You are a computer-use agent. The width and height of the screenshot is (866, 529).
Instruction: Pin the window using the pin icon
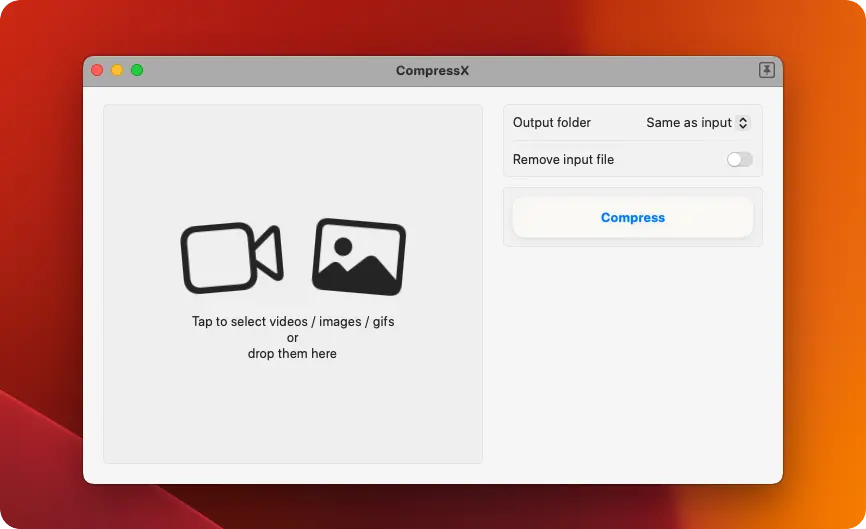[x=766, y=70]
